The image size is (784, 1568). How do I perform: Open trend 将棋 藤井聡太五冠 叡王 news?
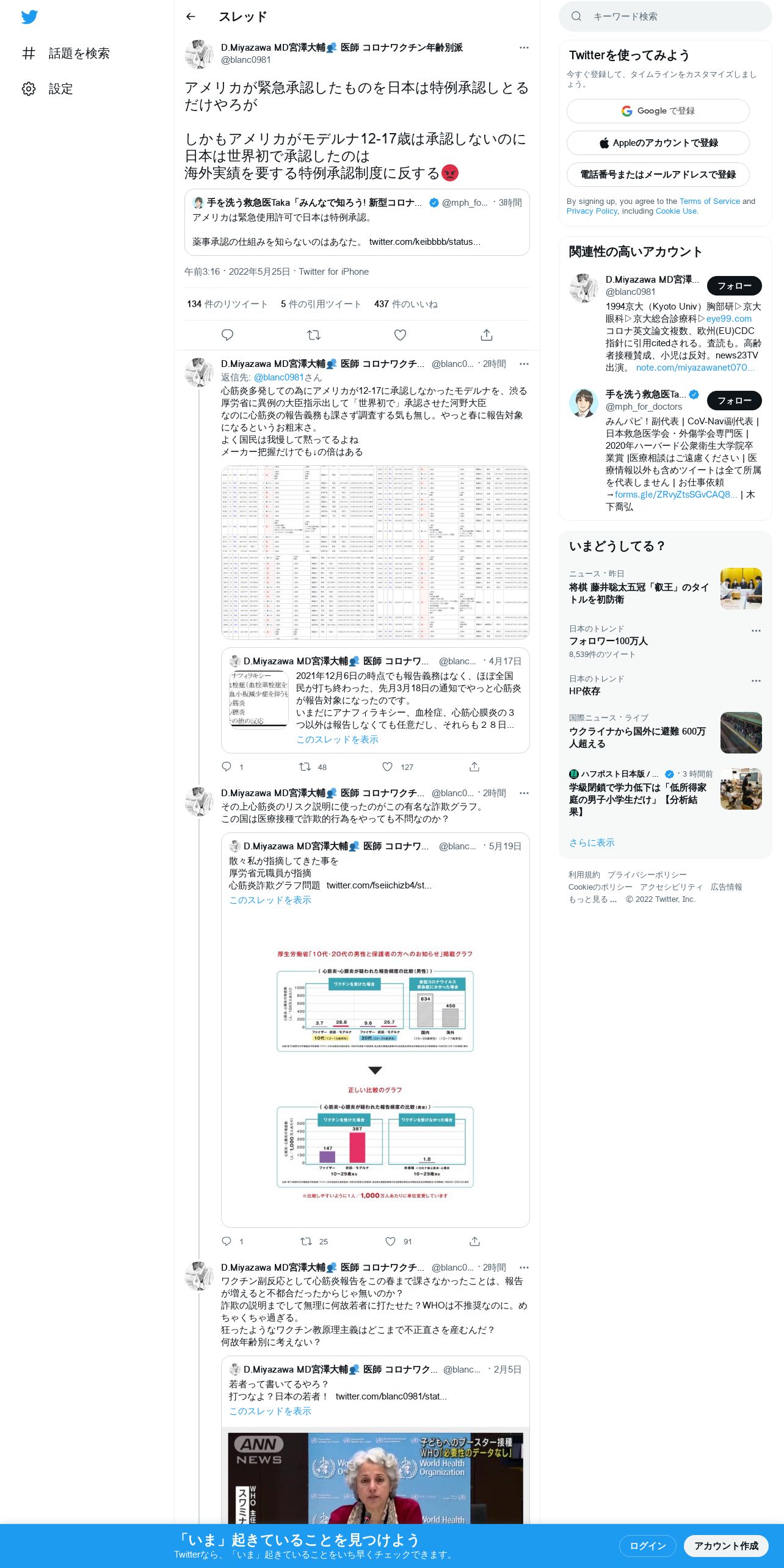coord(666,587)
